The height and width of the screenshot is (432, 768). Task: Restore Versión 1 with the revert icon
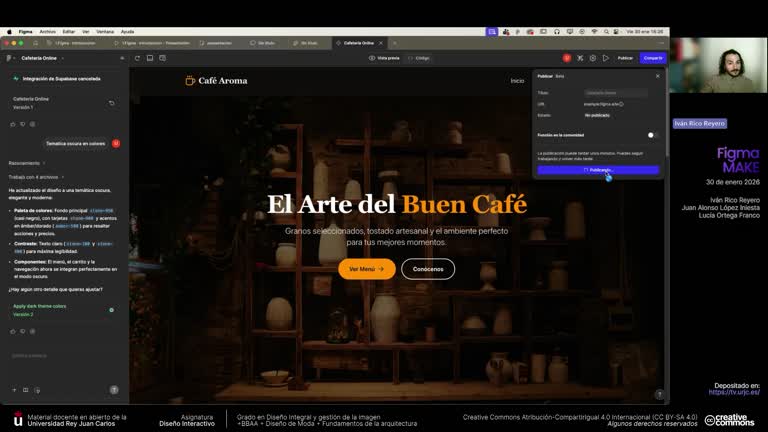[x=112, y=103]
